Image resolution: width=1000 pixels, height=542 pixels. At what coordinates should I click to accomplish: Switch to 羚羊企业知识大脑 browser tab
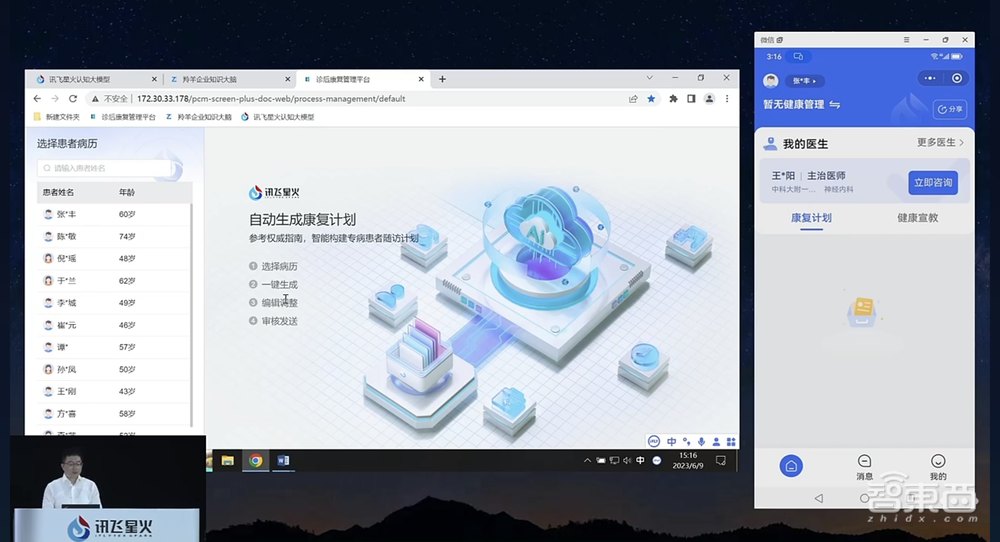click(228, 79)
